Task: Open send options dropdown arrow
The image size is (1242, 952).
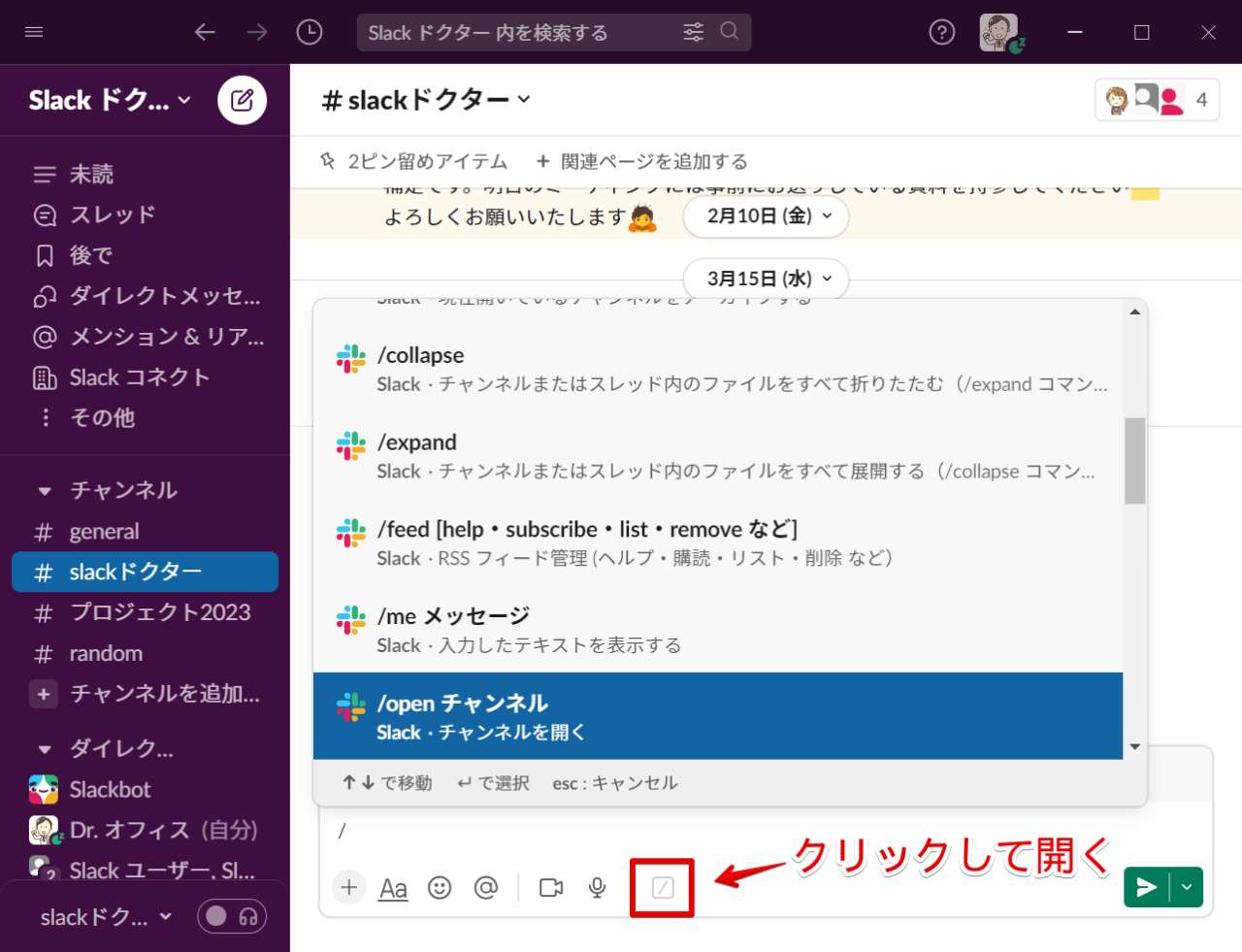Action: click(x=1187, y=887)
